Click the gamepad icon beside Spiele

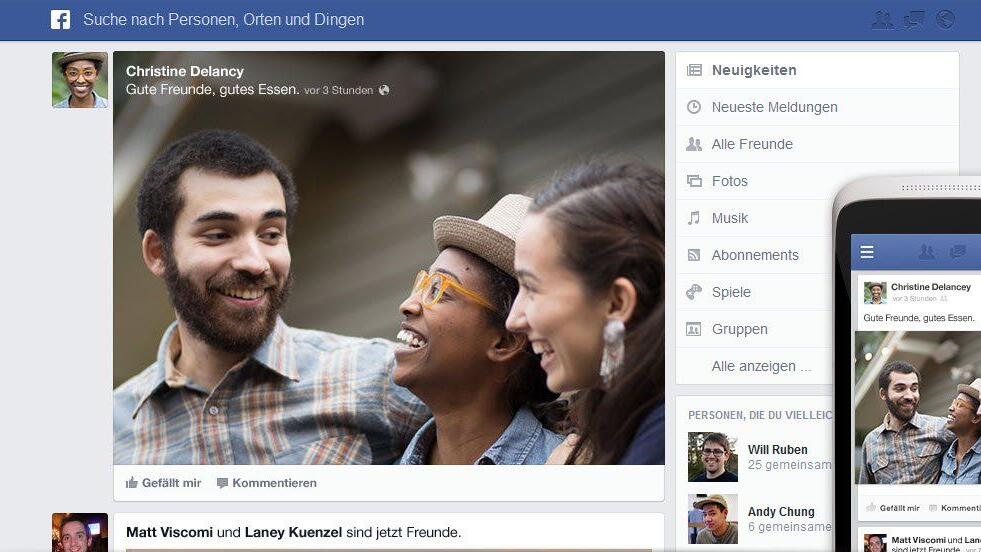(x=694, y=292)
